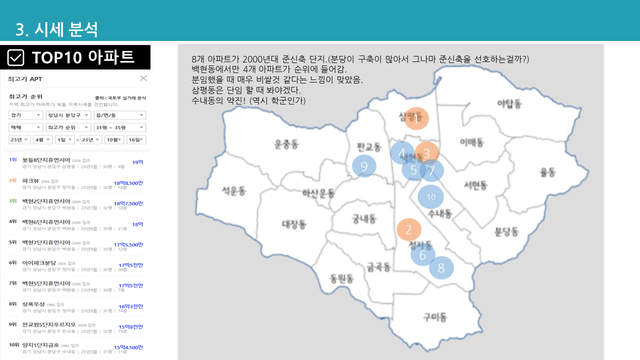Image resolution: width=640 pixels, height=360 pixels.
Task: Select the 10위 양지1단지금호 listing
Action: 76,348
